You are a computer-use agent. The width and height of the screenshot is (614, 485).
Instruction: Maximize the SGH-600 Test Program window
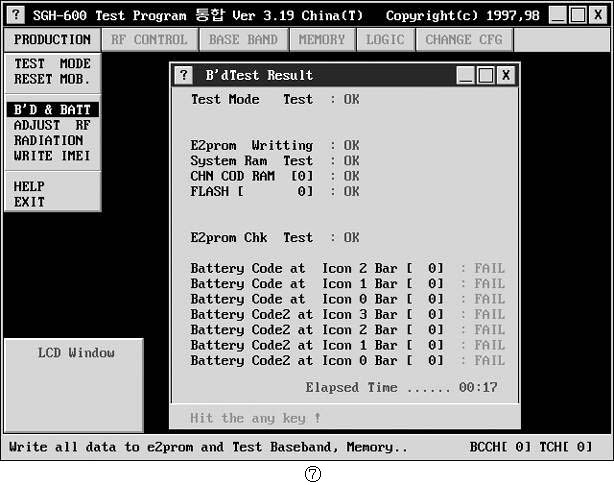tap(577, 16)
